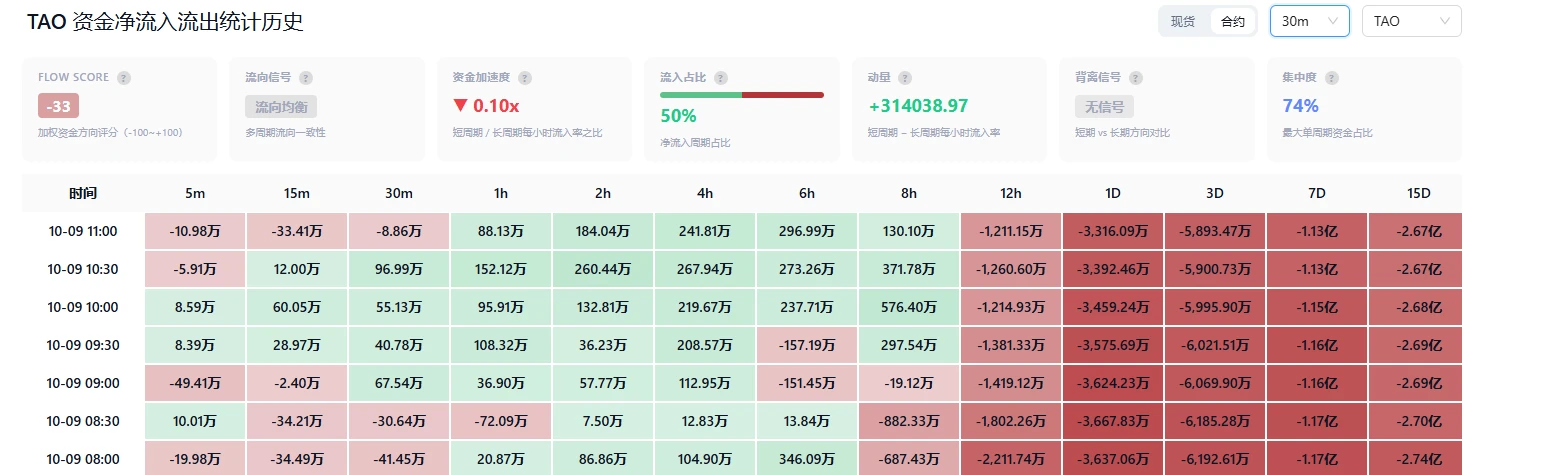1543x475 pixels.
Task: Click the 1D column header
Action: pyautogui.click(x=1113, y=193)
